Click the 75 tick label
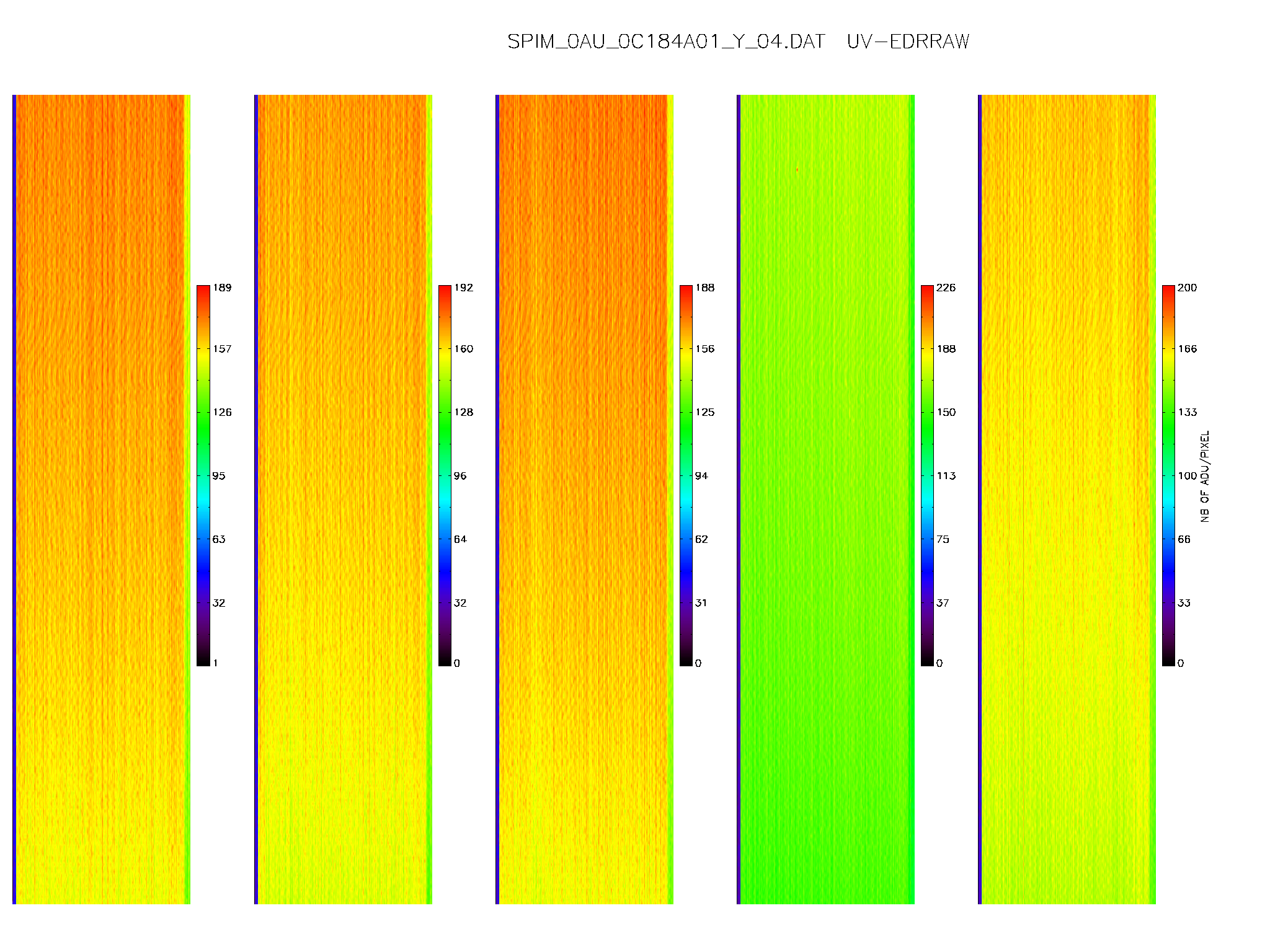Screen dimensions: 1270x952 [x=943, y=539]
